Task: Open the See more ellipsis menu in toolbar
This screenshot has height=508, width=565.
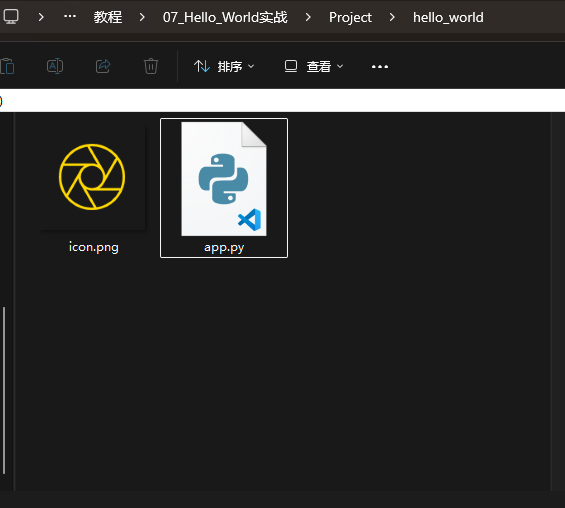Action: (x=380, y=67)
